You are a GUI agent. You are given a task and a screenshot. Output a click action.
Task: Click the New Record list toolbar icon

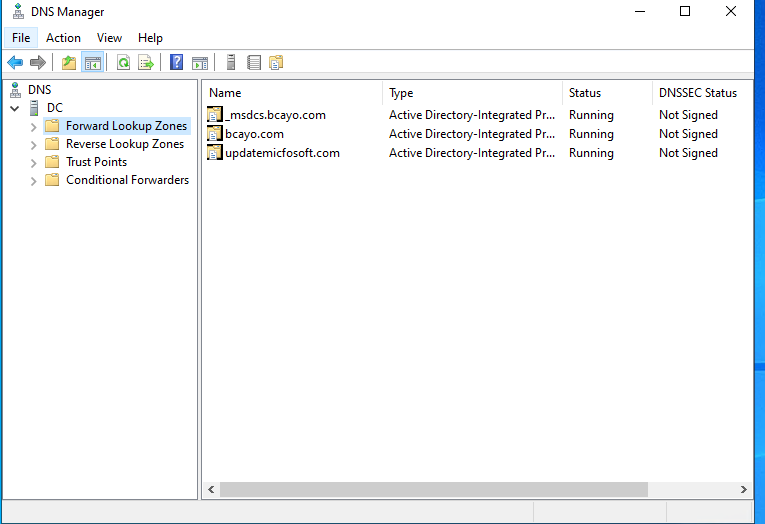254,63
